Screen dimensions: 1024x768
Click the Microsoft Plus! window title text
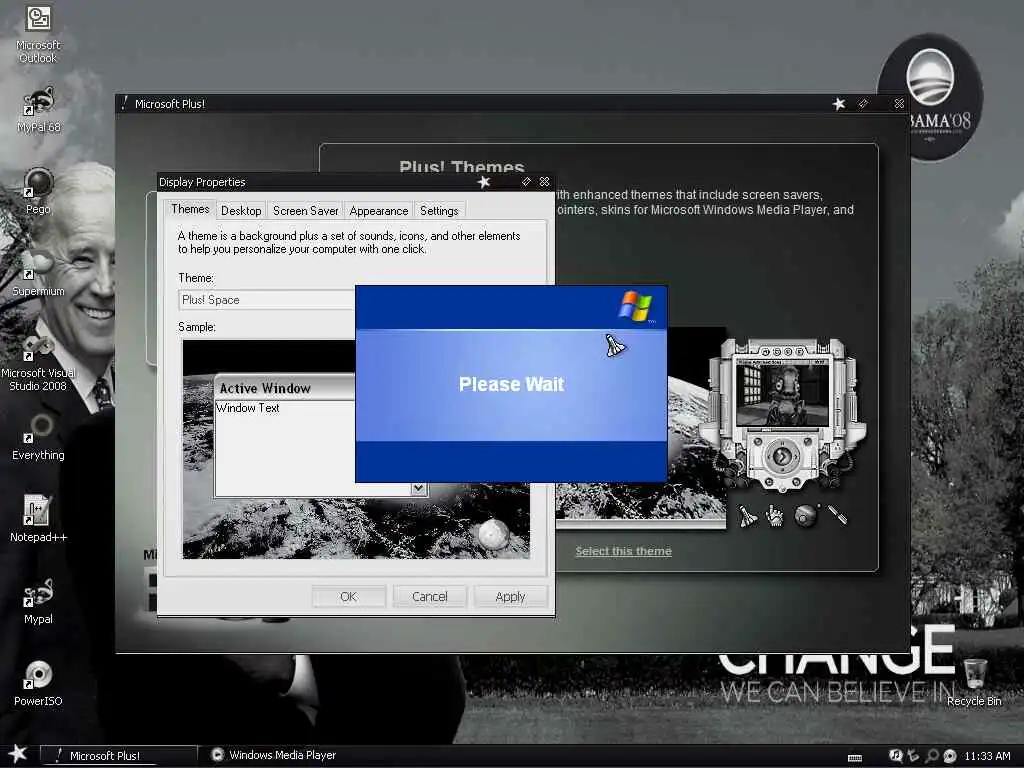tap(170, 104)
